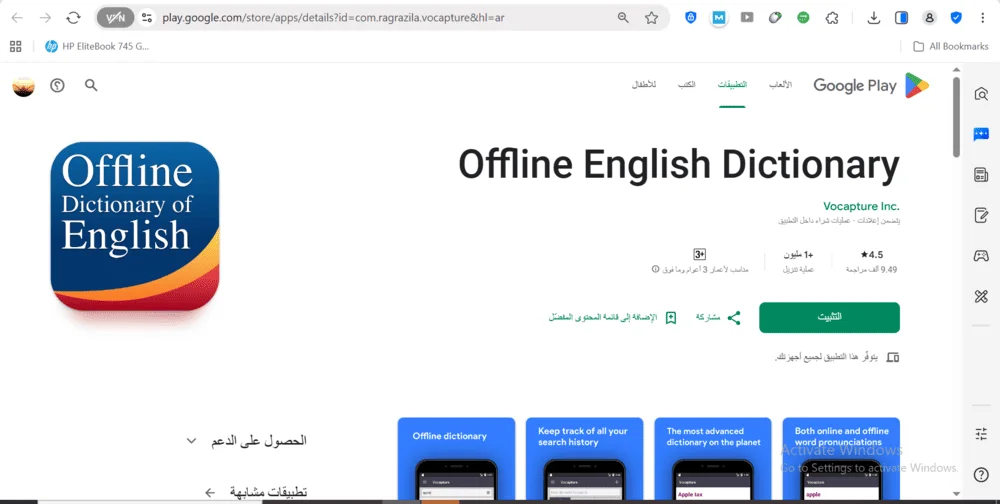Bookmark this page with the star icon

point(651,18)
